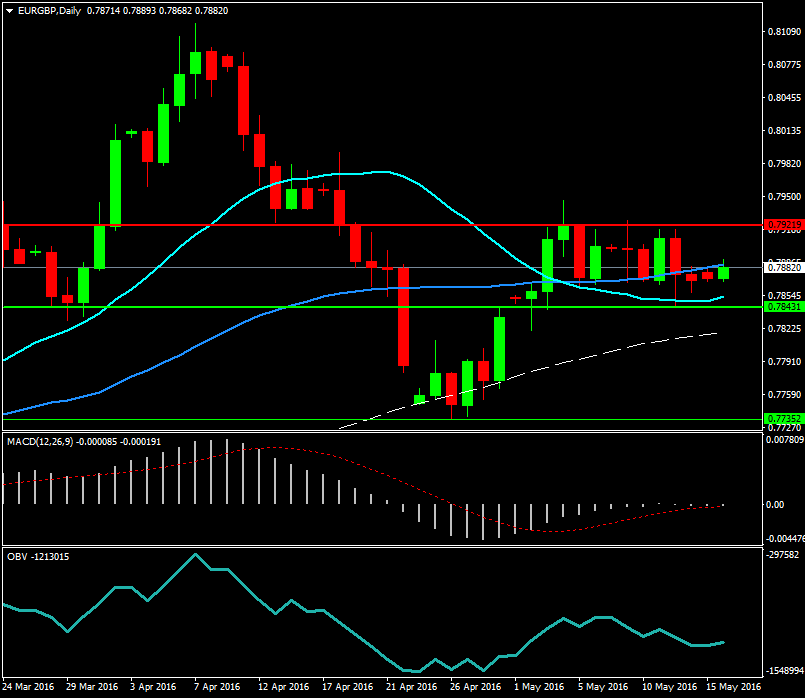Click the triangle arrow beside EURGBP,Daily

(8, 10)
